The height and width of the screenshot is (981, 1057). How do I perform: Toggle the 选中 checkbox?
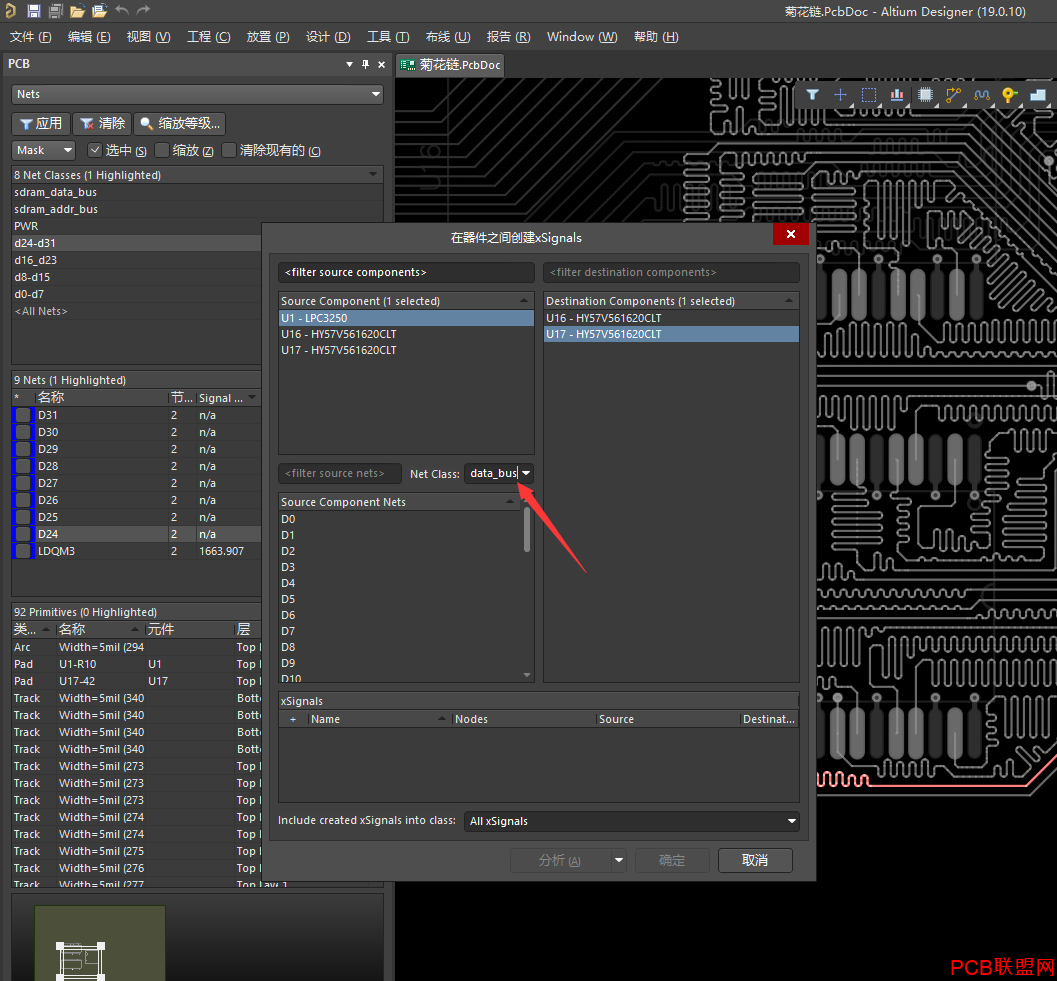click(x=95, y=150)
